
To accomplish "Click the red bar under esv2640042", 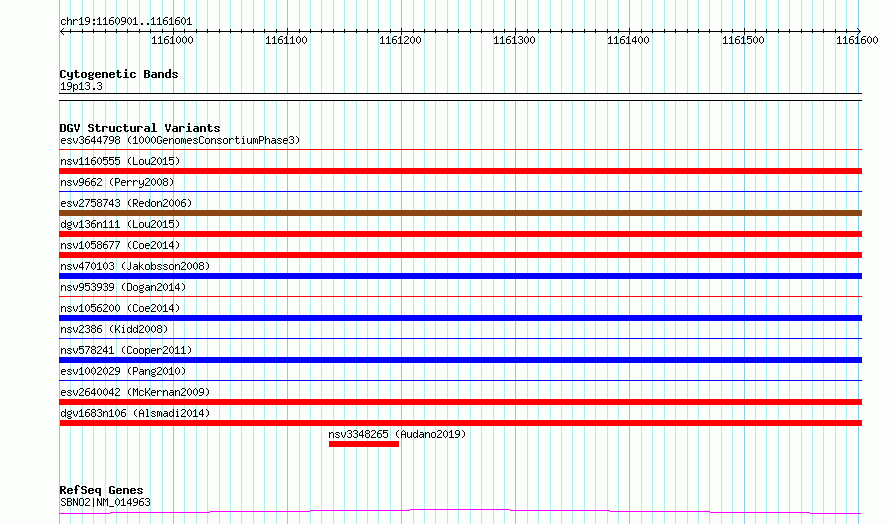I will tap(460, 402).
